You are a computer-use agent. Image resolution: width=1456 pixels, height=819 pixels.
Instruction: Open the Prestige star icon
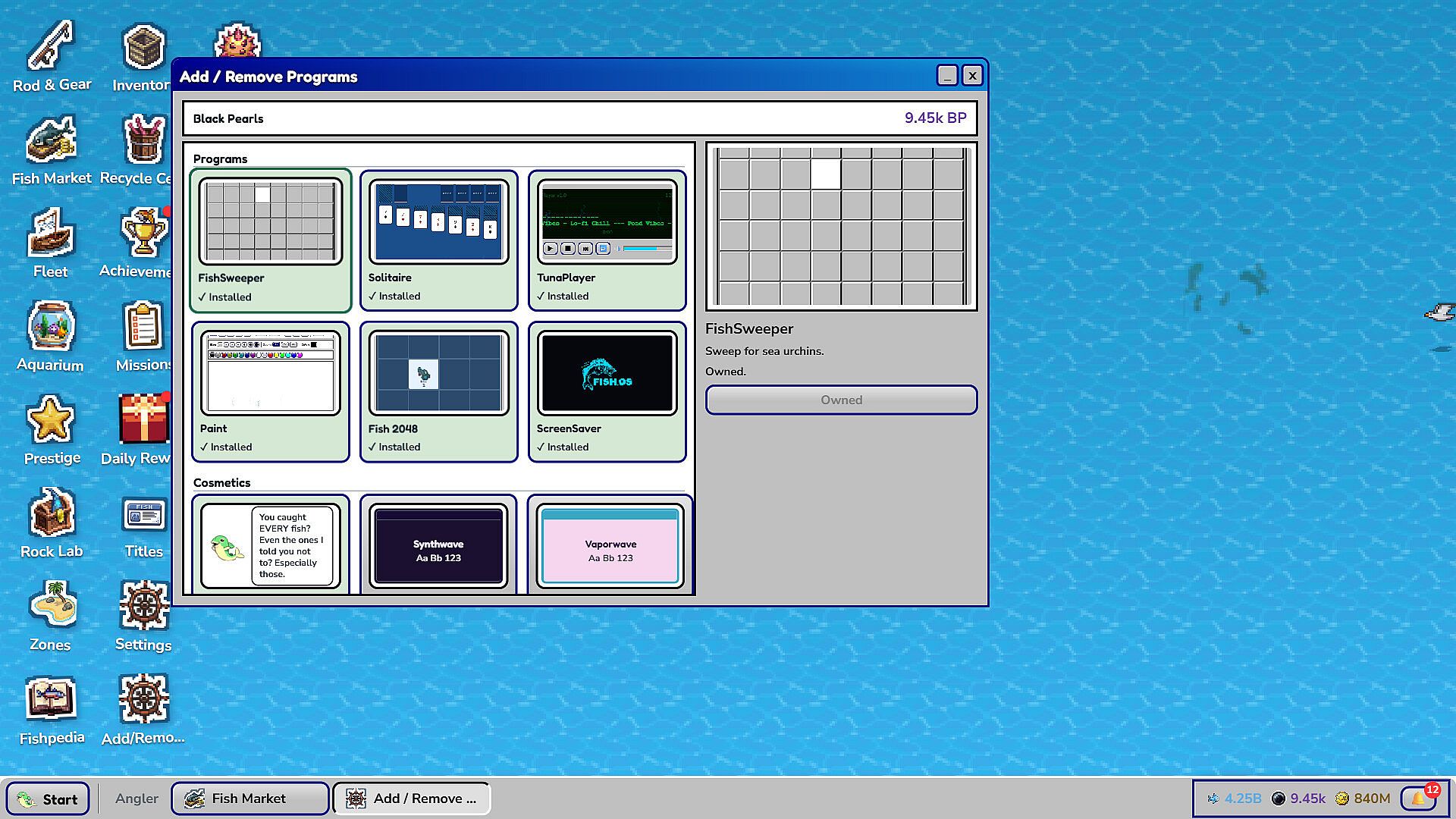[x=52, y=430]
